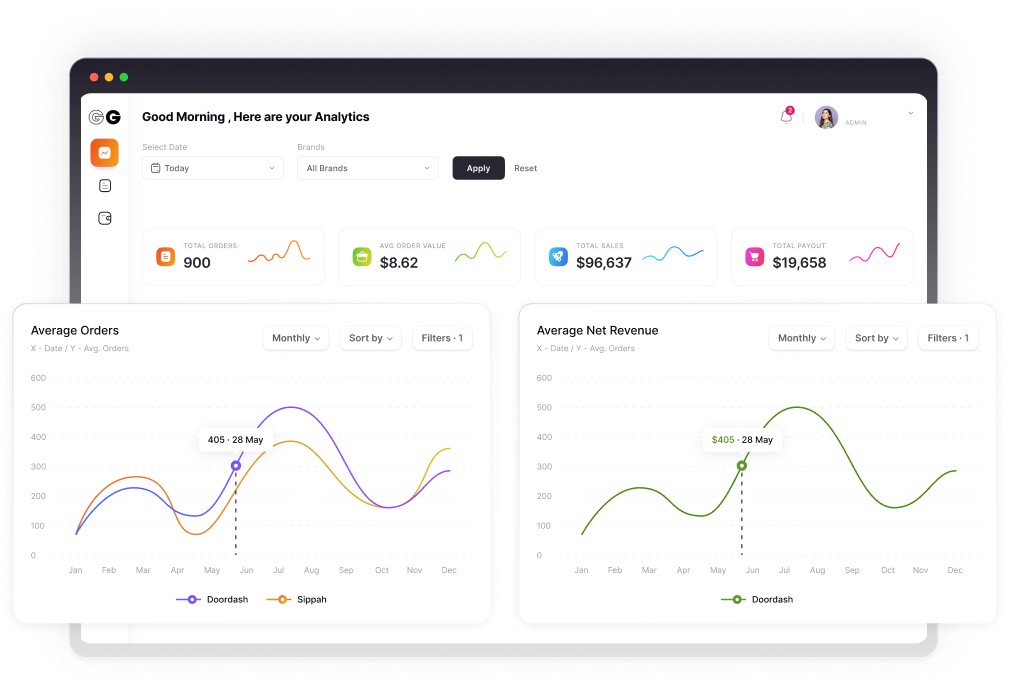The width and height of the screenshot is (1009, 693).
Task: Click the admin profile avatar
Action: (x=826, y=118)
